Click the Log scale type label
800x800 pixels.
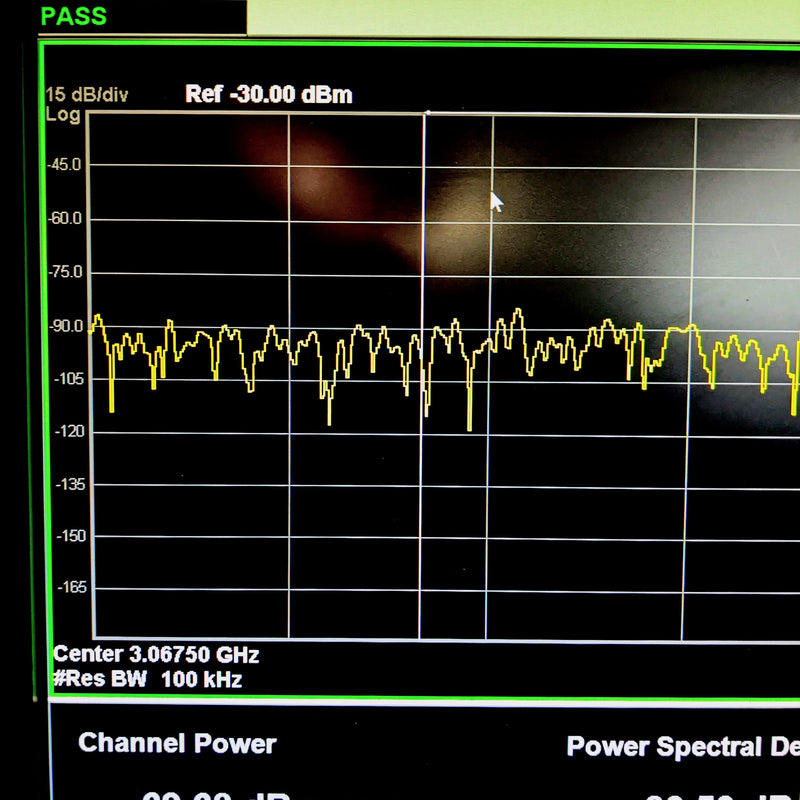click(x=63, y=115)
